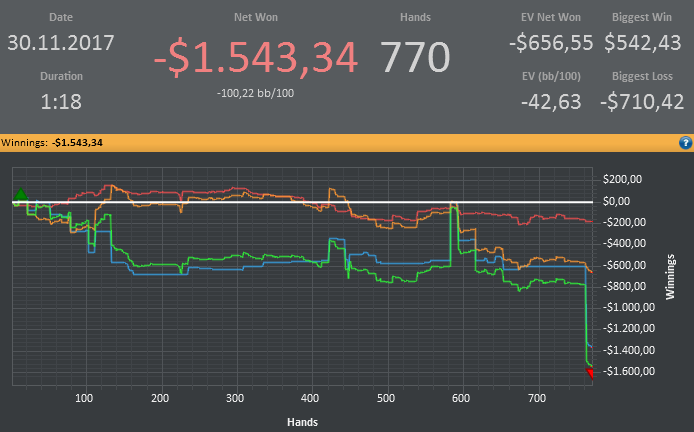
Task: Click the Net Won value -$1.543,34
Action: pos(256,58)
